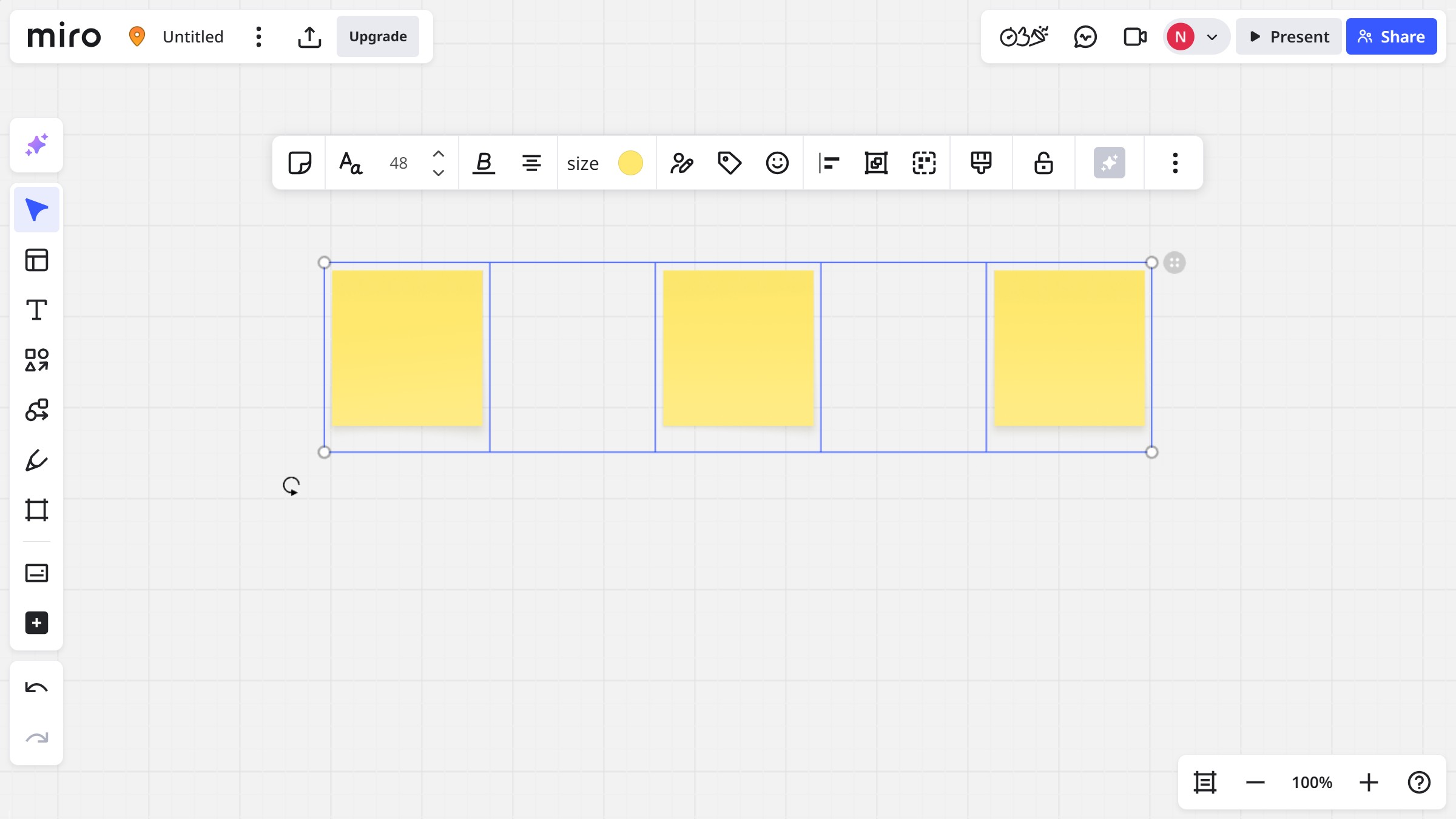The width and height of the screenshot is (1456, 819).
Task: Click the Miro AI sparkle icon
Action: point(36,145)
